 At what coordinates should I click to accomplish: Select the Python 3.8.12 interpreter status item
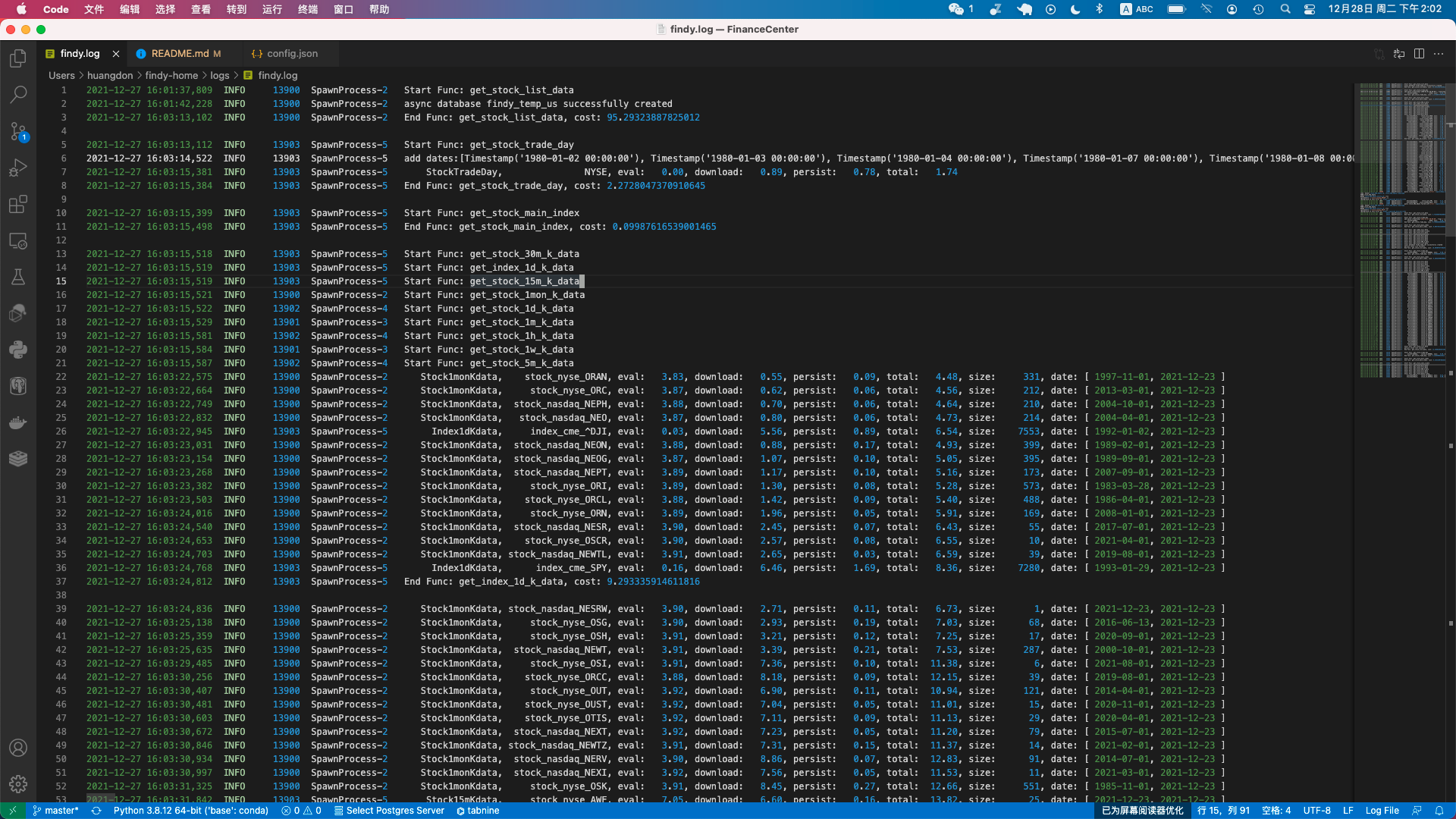click(x=191, y=811)
